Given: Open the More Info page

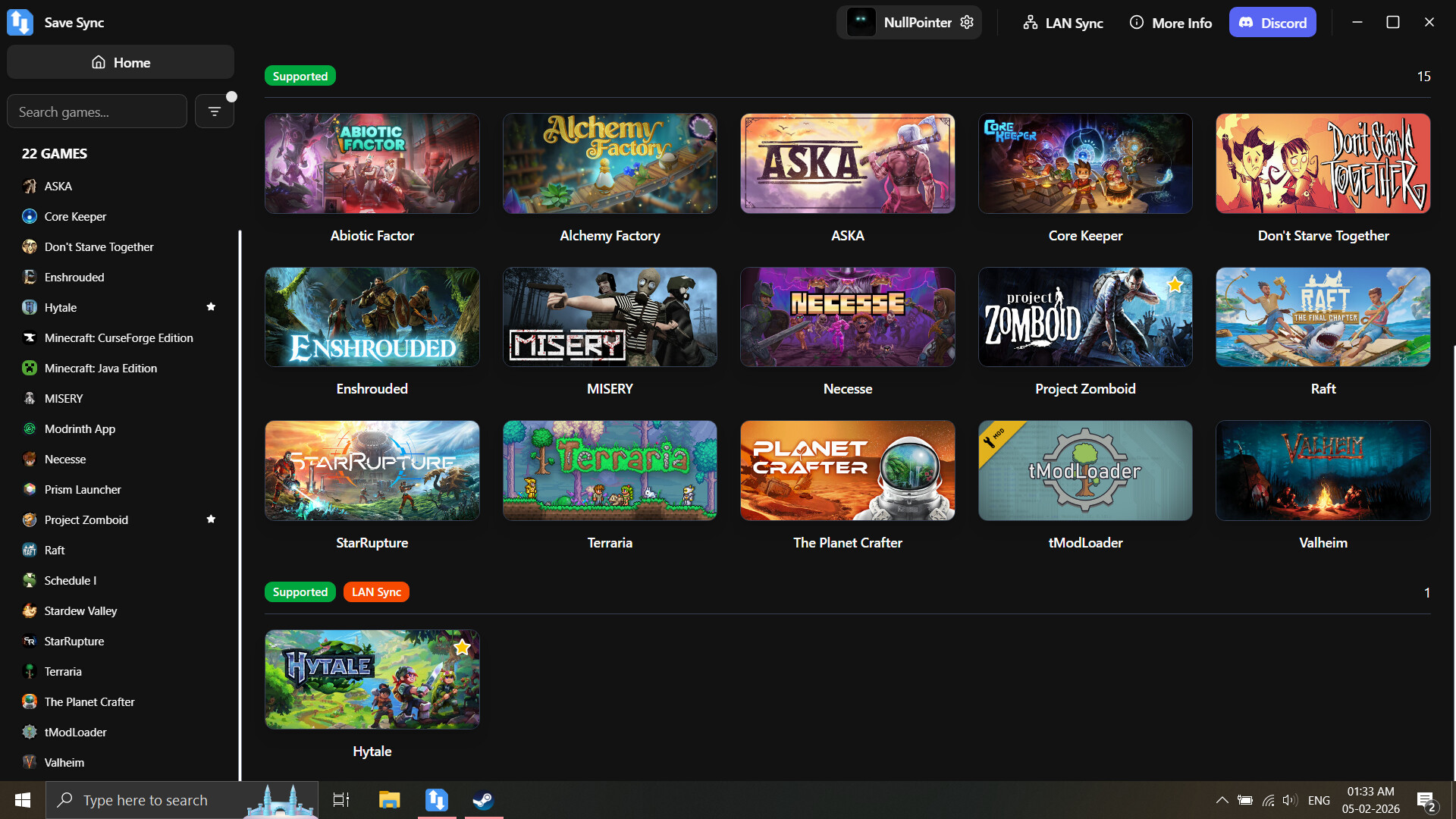Looking at the screenshot, I should pyautogui.click(x=1170, y=23).
